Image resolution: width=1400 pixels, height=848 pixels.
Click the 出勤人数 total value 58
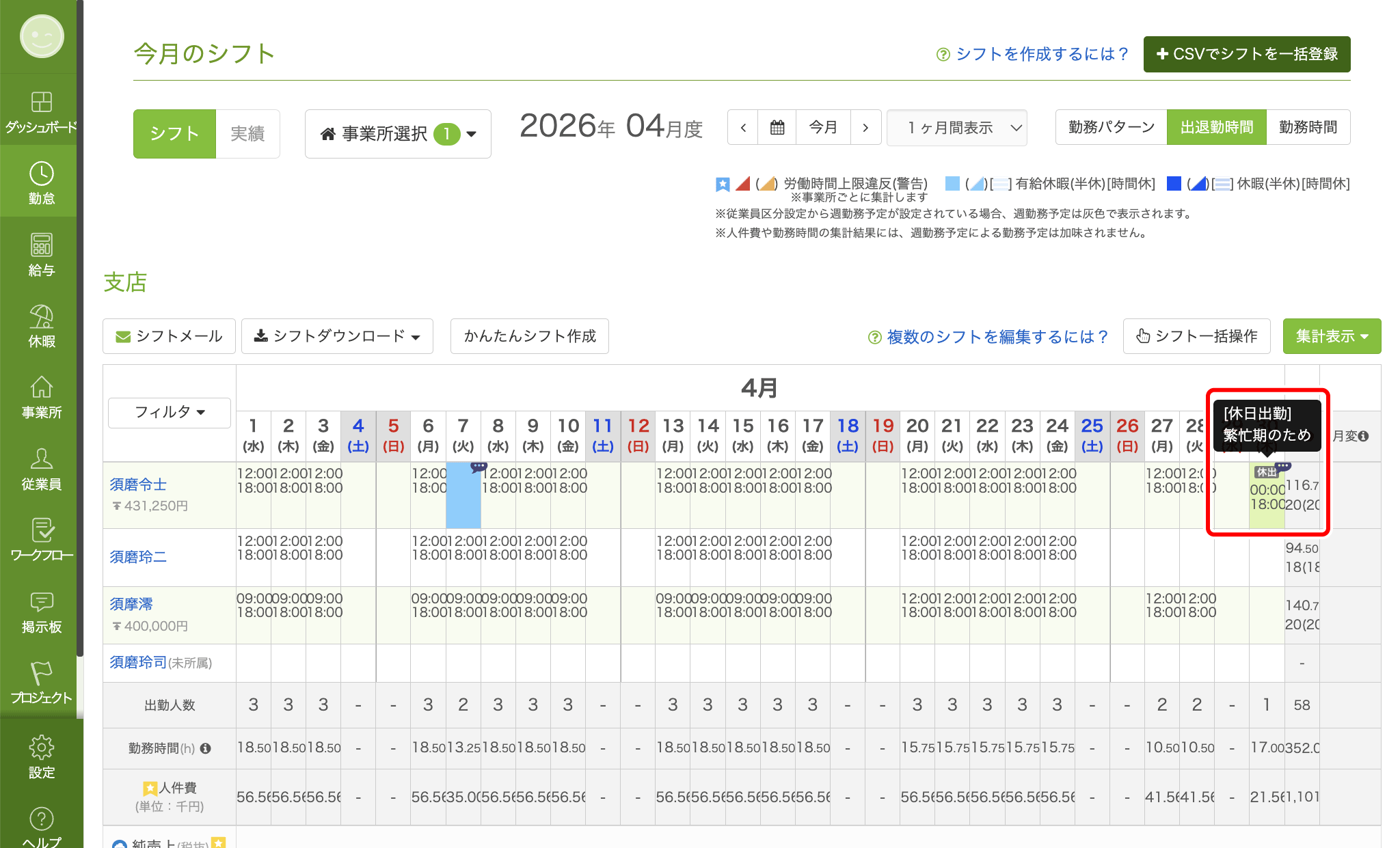point(1302,705)
